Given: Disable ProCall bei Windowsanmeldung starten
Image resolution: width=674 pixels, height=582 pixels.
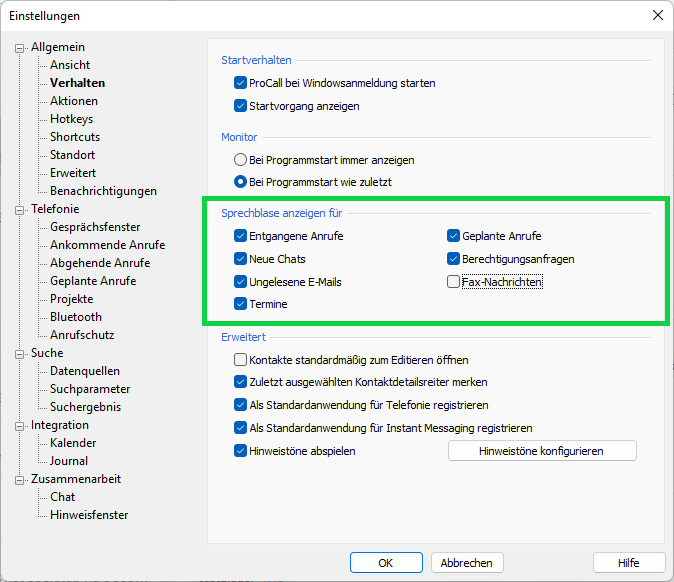Looking at the screenshot, I should click(240, 83).
